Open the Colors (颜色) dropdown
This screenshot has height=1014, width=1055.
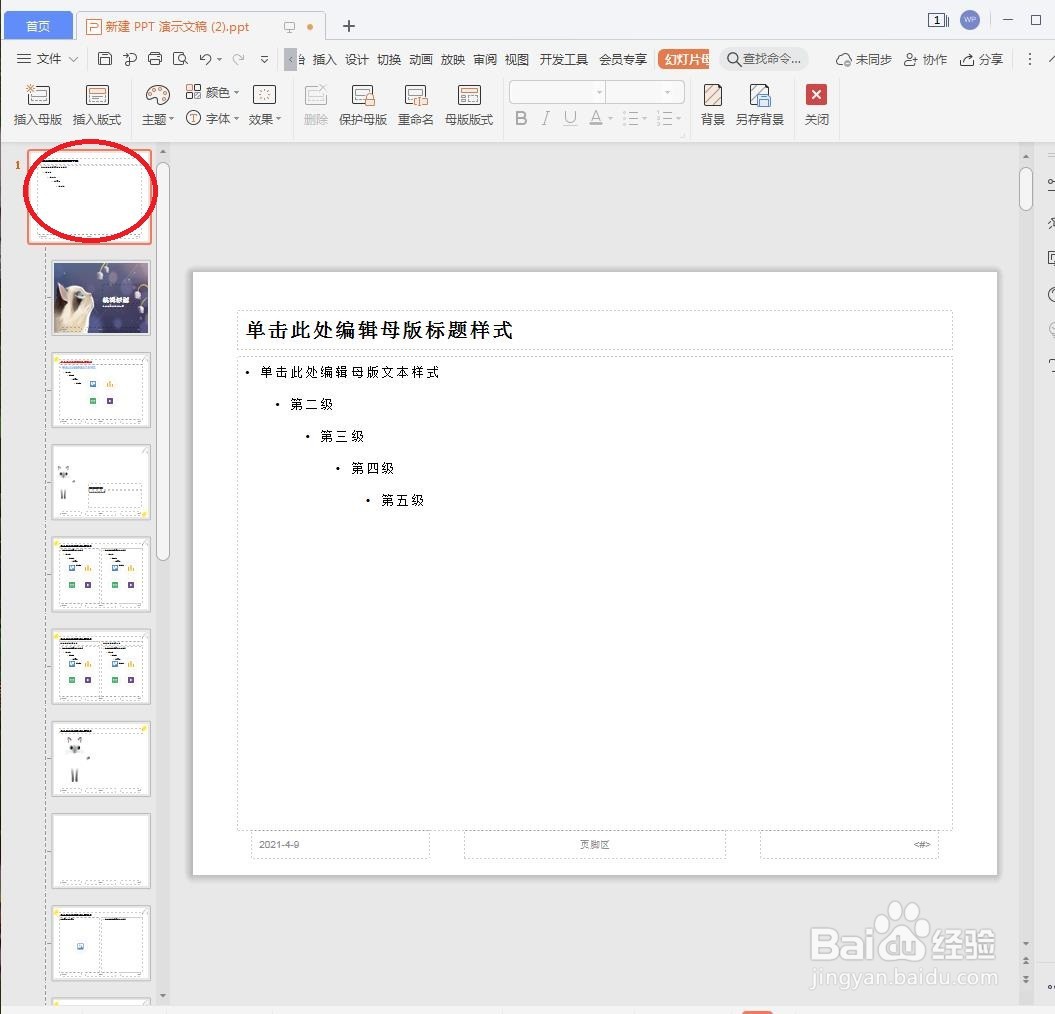(212, 92)
